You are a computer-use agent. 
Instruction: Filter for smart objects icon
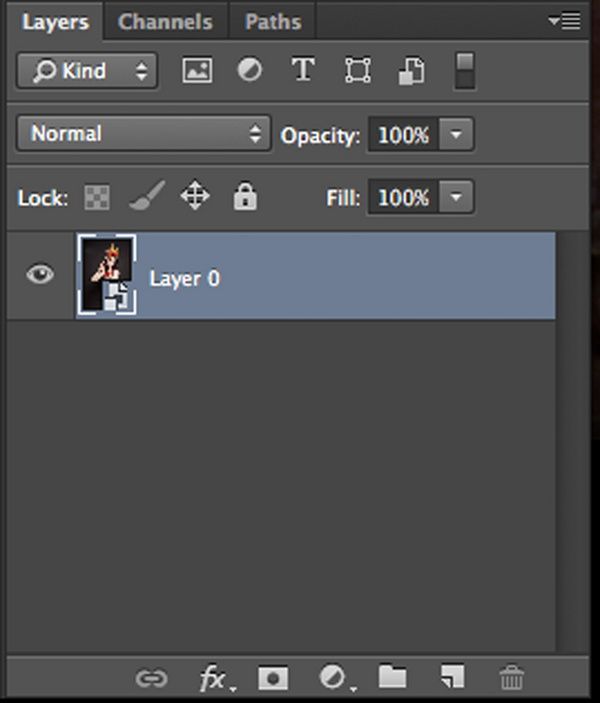point(411,71)
